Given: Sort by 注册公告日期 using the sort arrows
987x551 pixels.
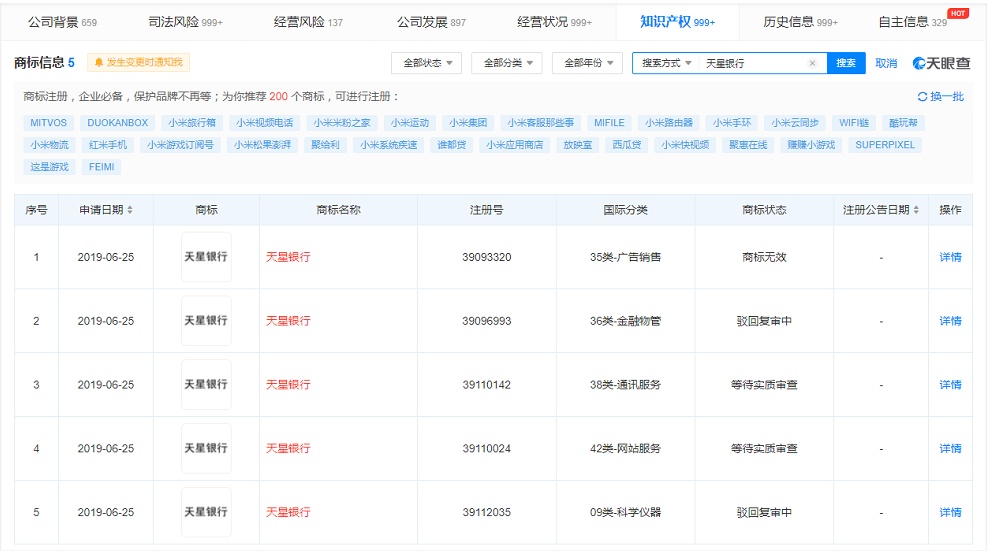Looking at the screenshot, I should [x=917, y=210].
